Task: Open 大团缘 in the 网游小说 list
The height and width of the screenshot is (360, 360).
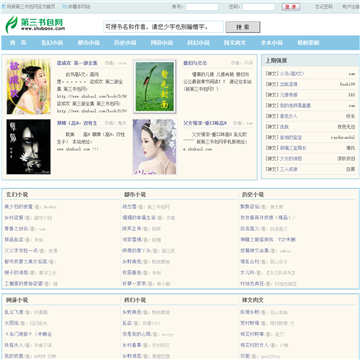Action: point(12,323)
